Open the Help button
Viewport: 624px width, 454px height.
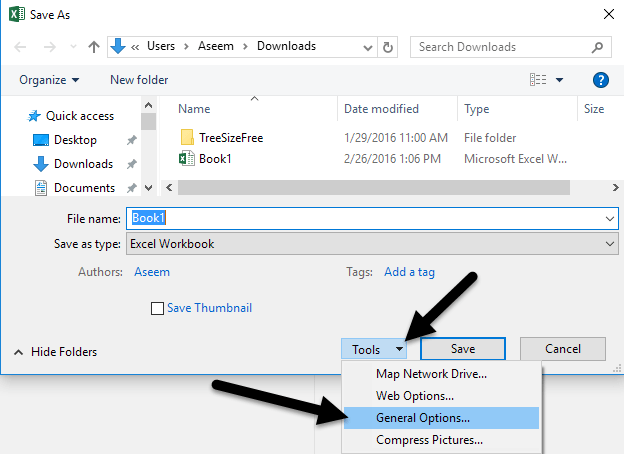click(x=601, y=80)
